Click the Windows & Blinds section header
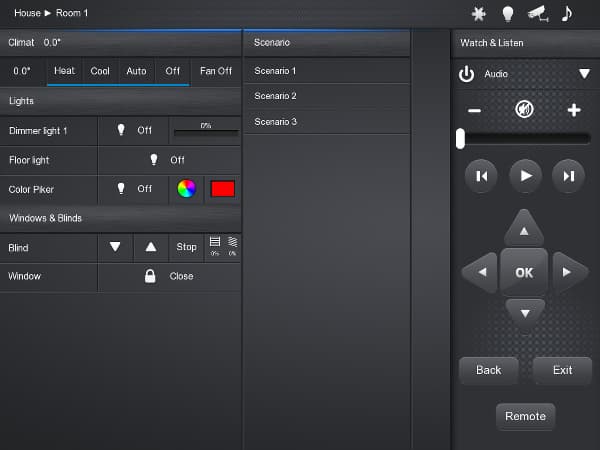This screenshot has height=450, width=600. (121, 218)
